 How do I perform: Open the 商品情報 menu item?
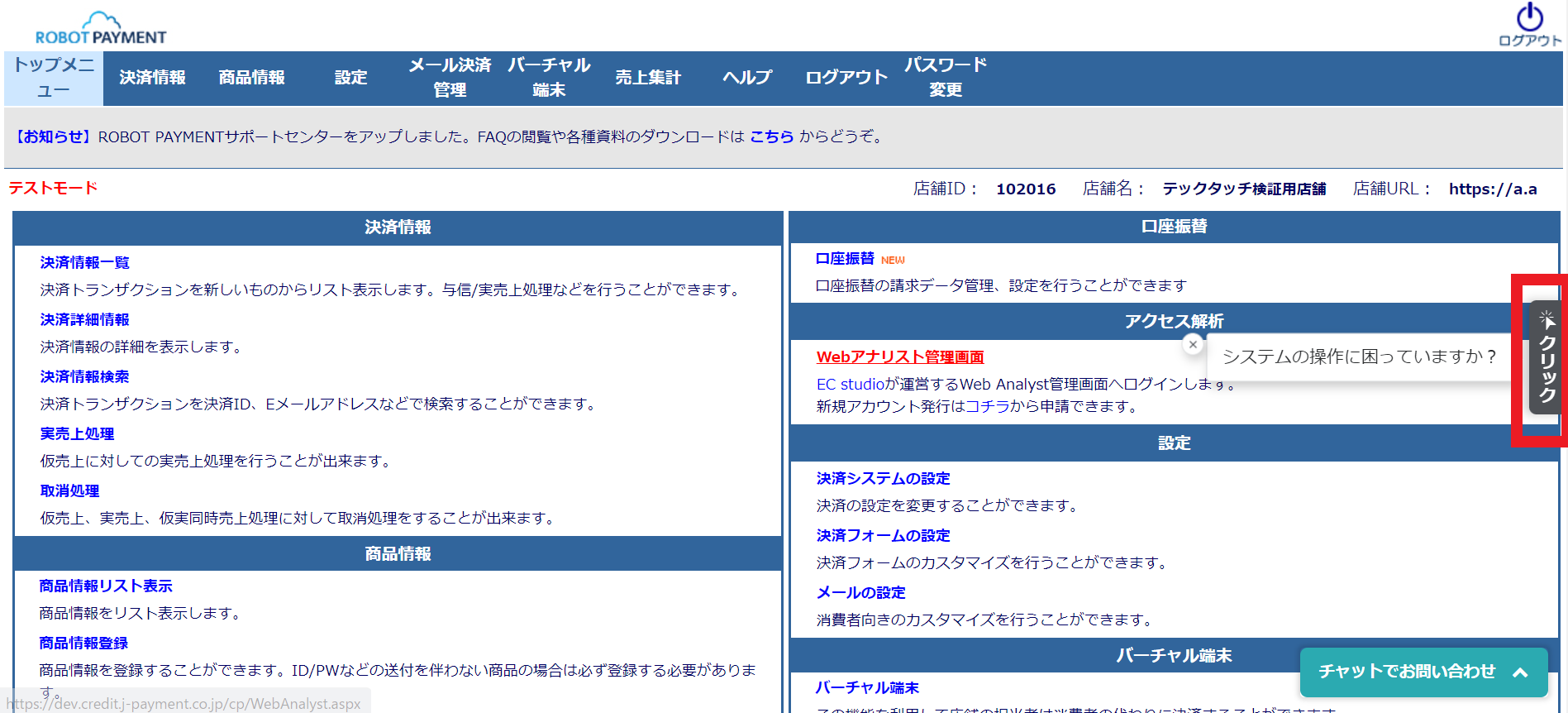tap(251, 78)
